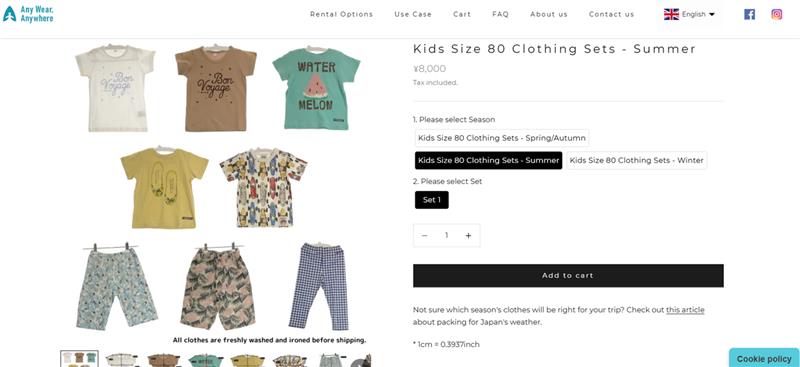Click the Any Wear, Anywhere logo
The width and height of the screenshot is (800, 367).
pos(28,14)
